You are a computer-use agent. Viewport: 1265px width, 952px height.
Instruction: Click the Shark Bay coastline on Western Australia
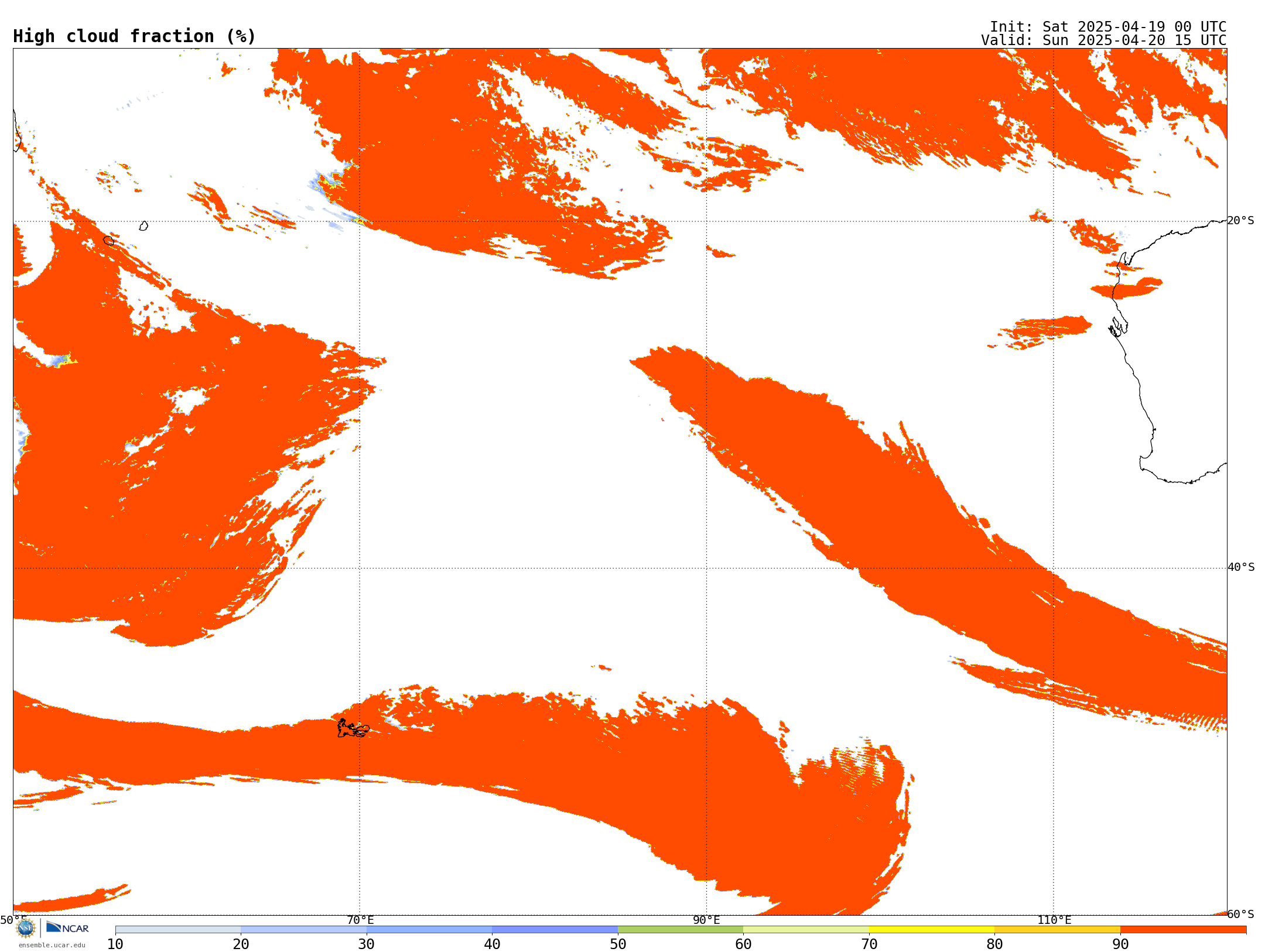1118,326
